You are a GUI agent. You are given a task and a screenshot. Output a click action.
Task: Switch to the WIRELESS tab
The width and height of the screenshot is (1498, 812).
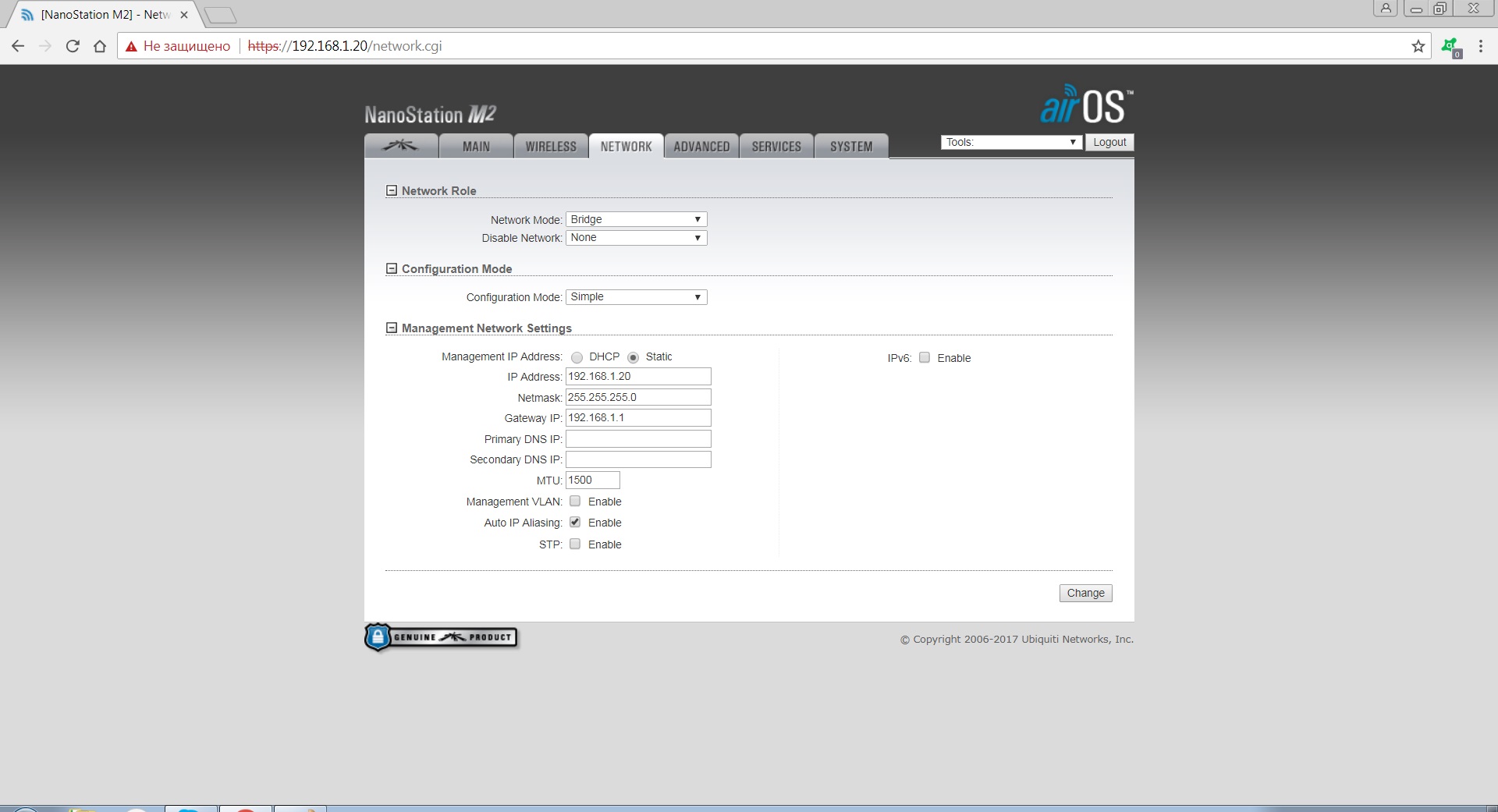pyautogui.click(x=551, y=146)
